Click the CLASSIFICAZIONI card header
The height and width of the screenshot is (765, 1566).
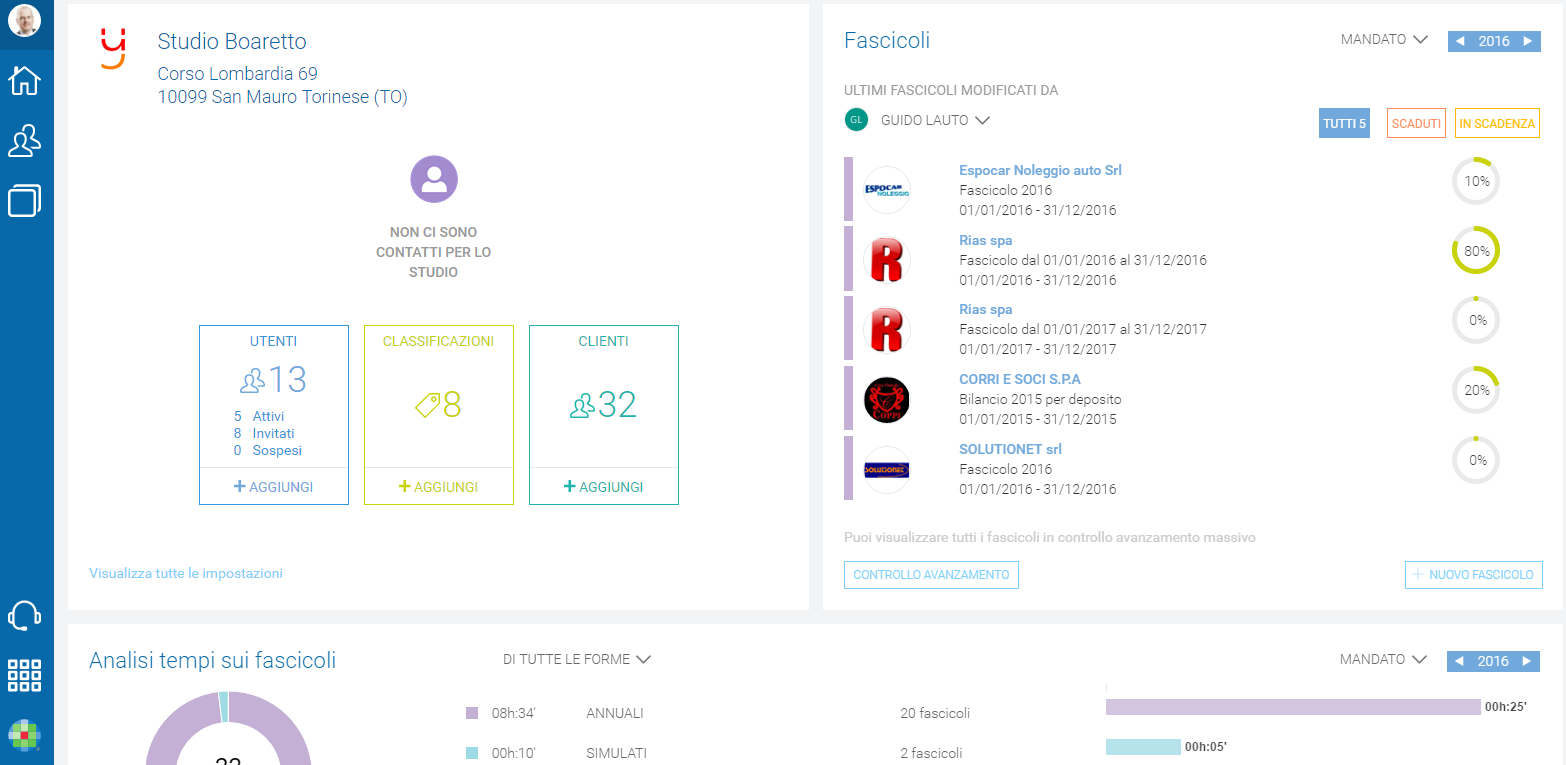coord(438,341)
